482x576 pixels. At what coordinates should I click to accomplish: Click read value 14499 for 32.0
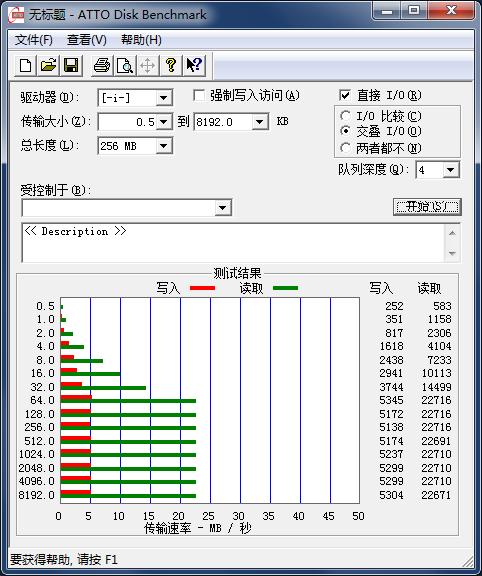point(436,387)
